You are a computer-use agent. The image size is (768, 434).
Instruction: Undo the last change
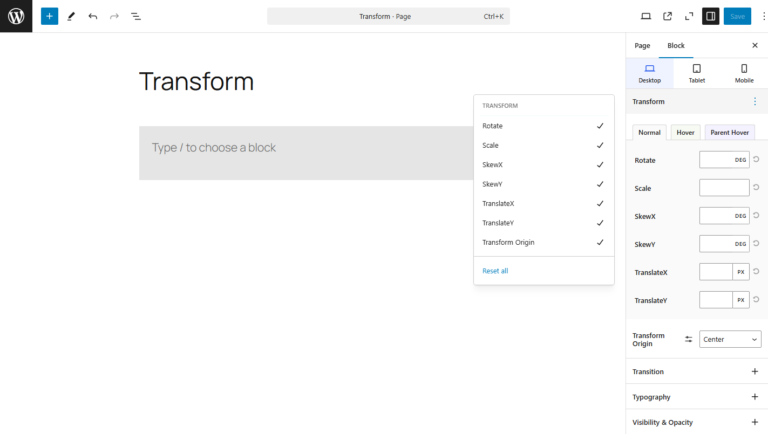pos(93,16)
